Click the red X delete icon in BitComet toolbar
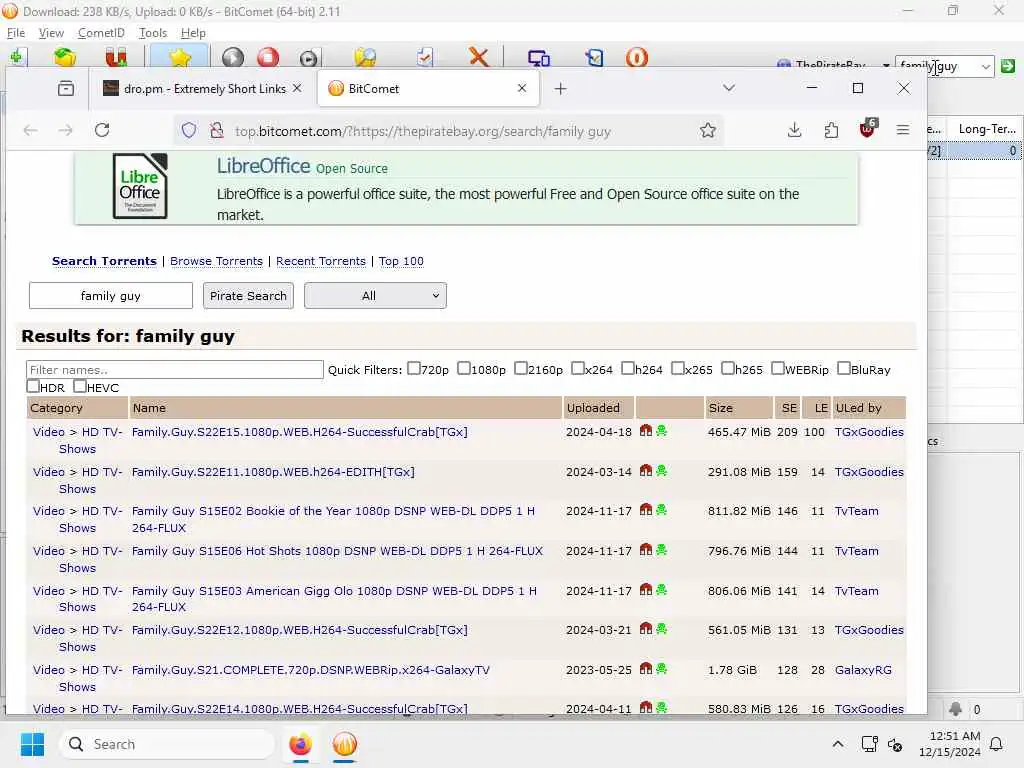This screenshot has height=768, width=1024. (479, 57)
